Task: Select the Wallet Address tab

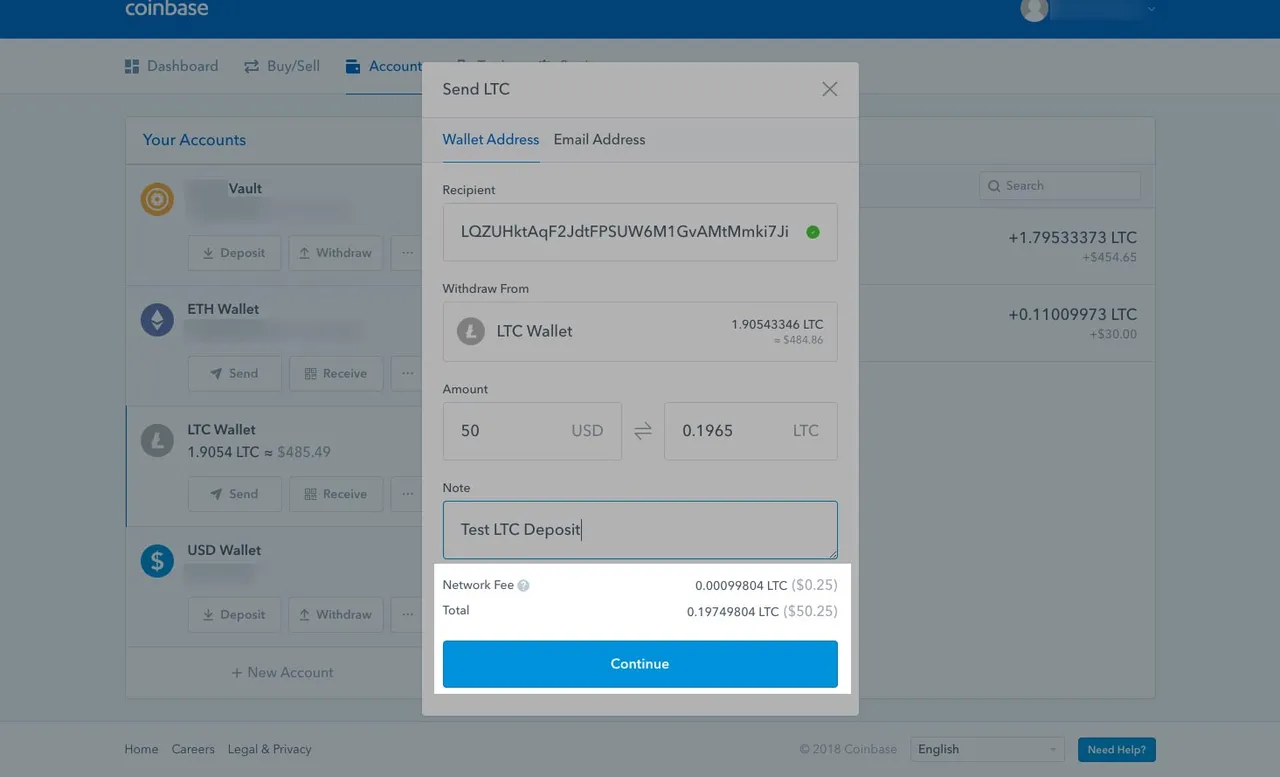Action: [x=491, y=140]
